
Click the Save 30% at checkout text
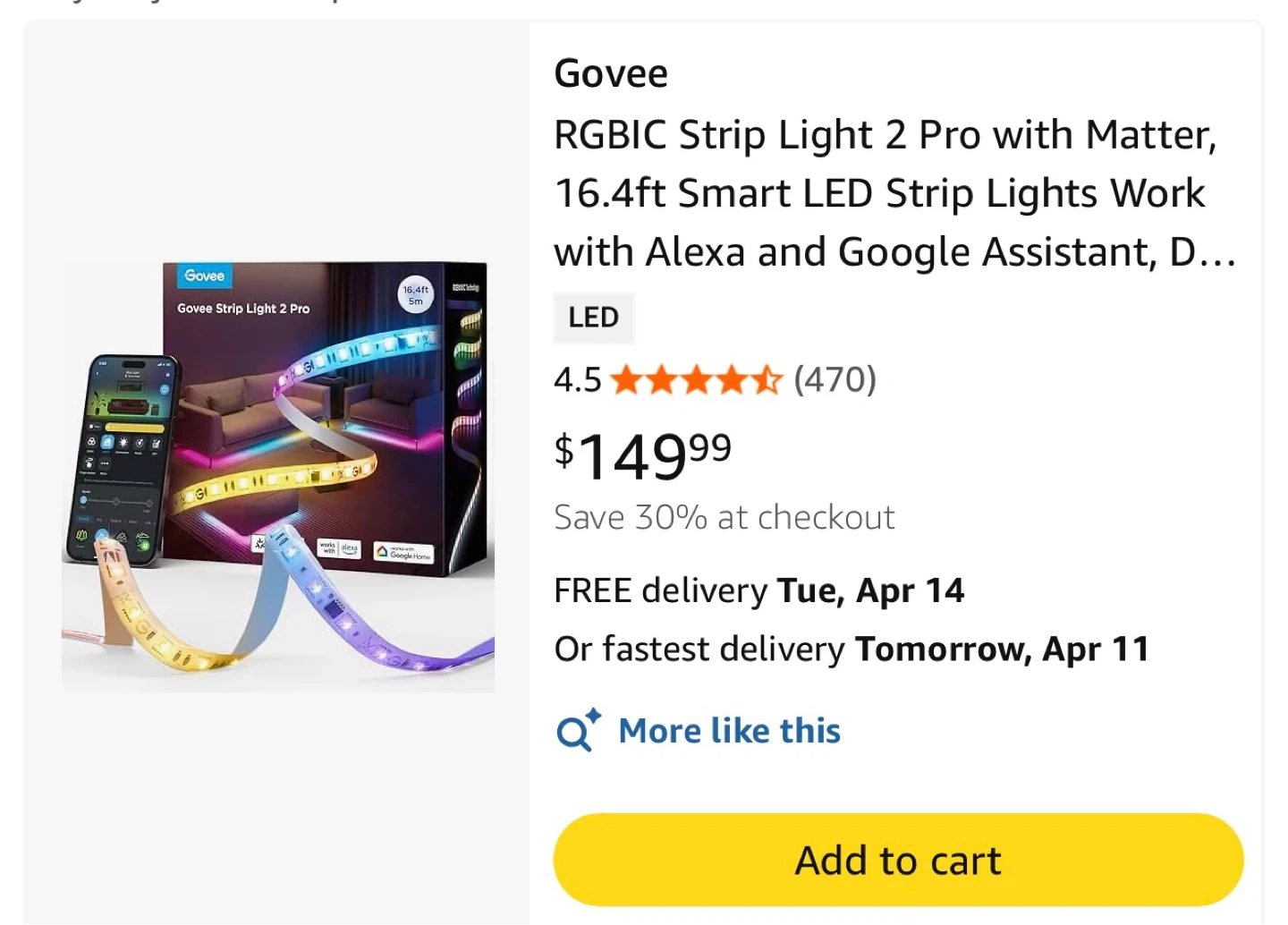[724, 517]
